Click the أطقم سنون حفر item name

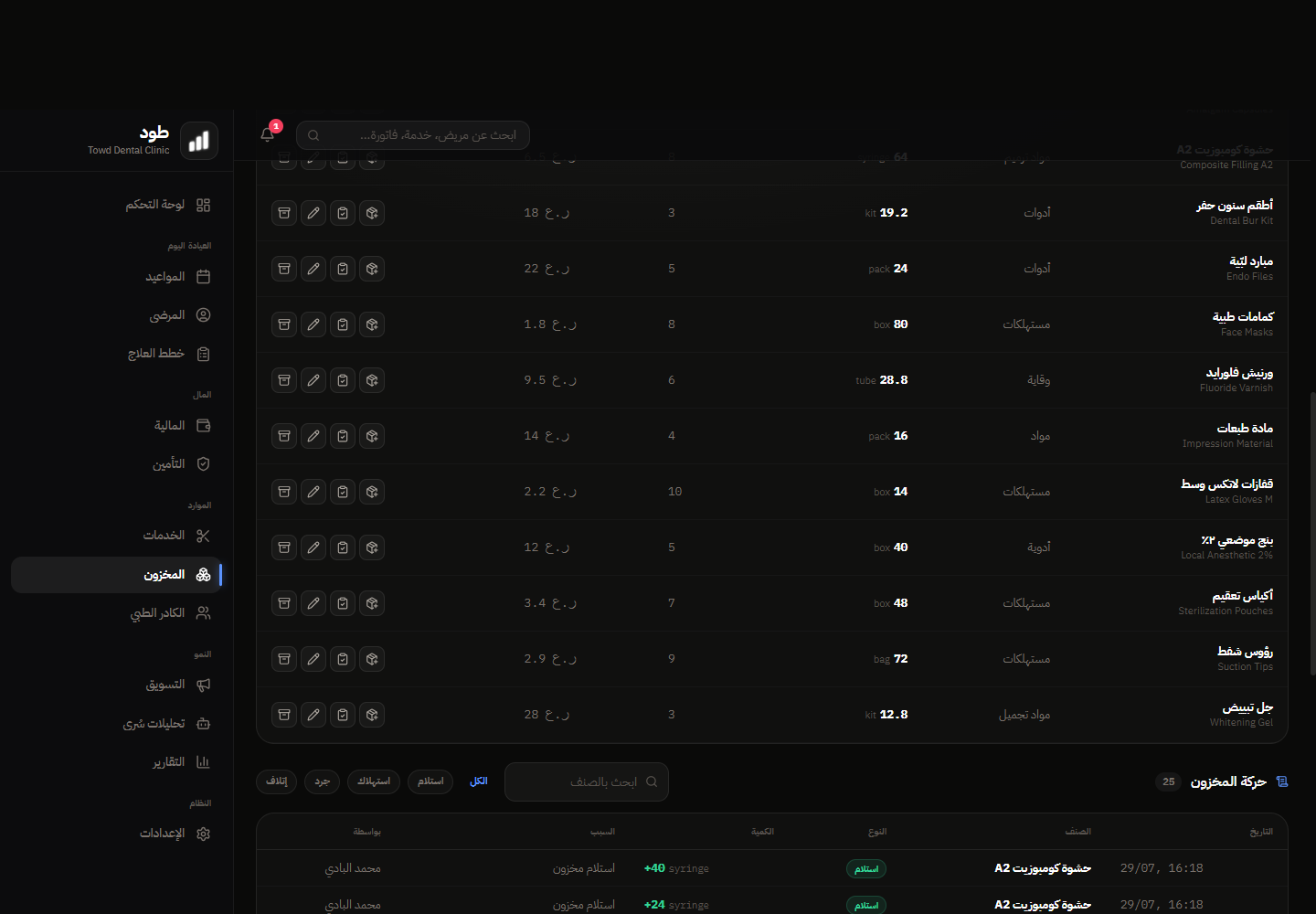coord(1235,206)
